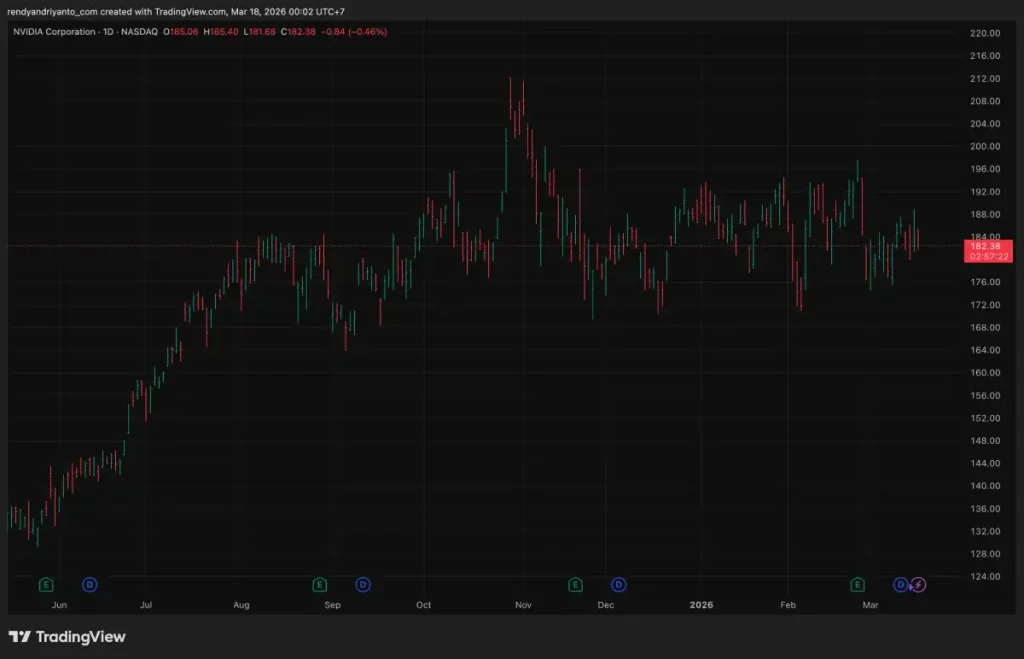Click the dividend D marker after March
This screenshot has height=659, width=1024.
pyautogui.click(x=900, y=584)
